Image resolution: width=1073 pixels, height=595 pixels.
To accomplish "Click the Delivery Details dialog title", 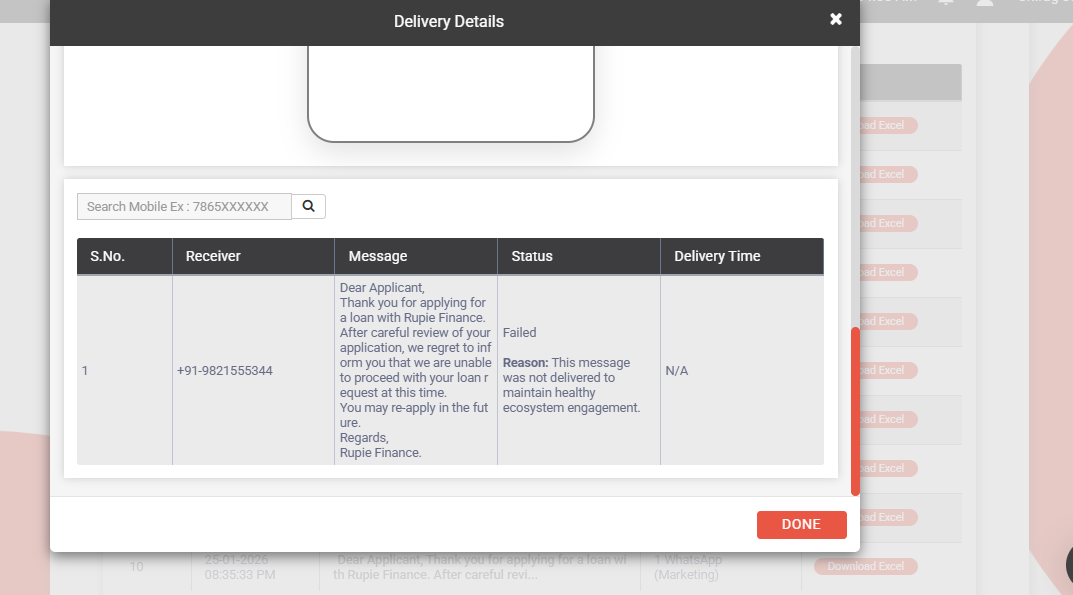I will [x=449, y=21].
